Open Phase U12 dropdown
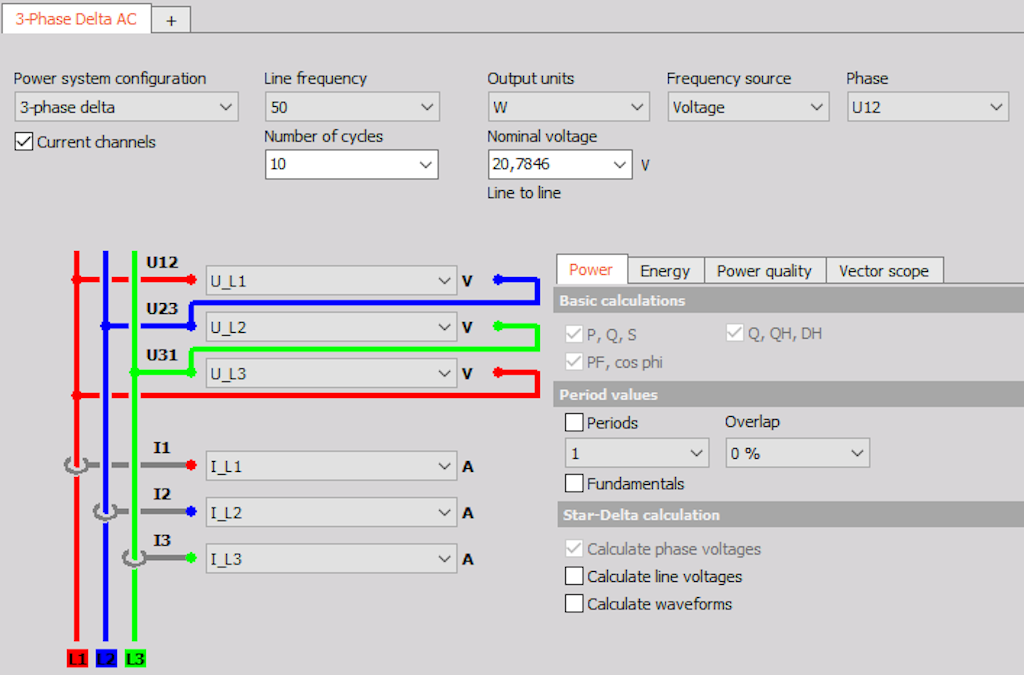 pyautogui.click(x=927, y=107)
